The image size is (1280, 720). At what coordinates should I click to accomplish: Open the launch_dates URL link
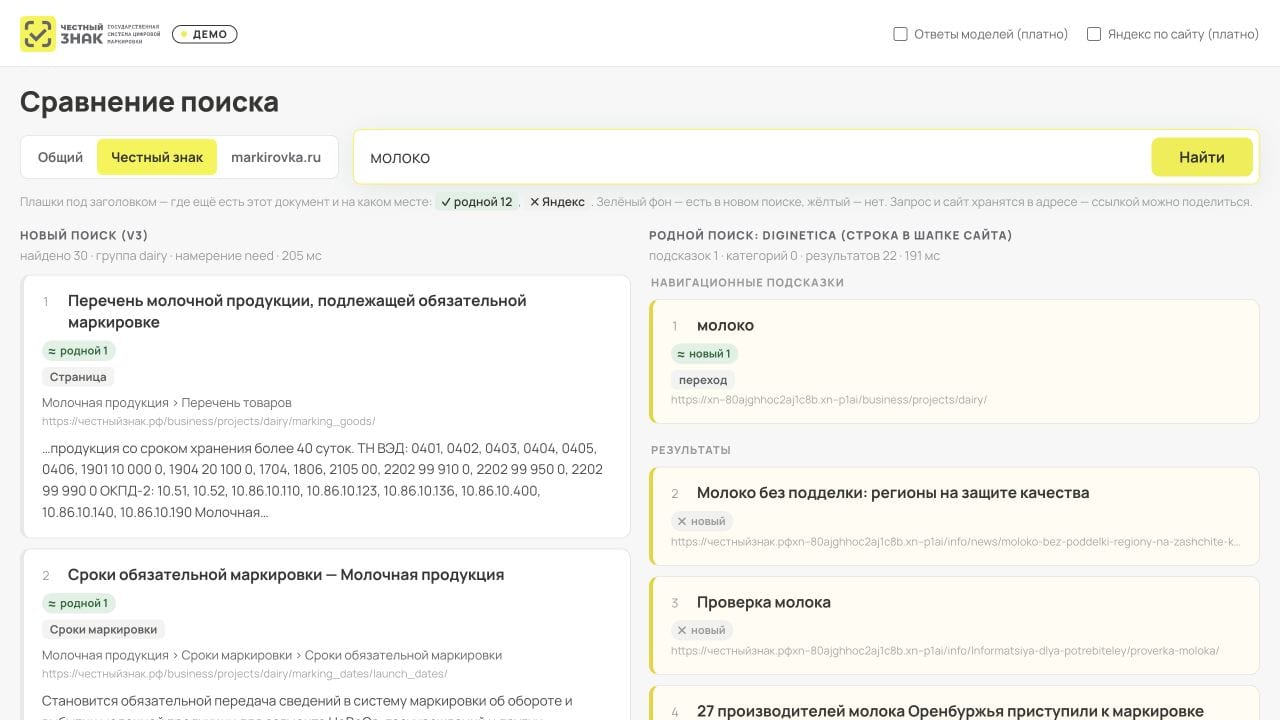(x=245, y=674)
